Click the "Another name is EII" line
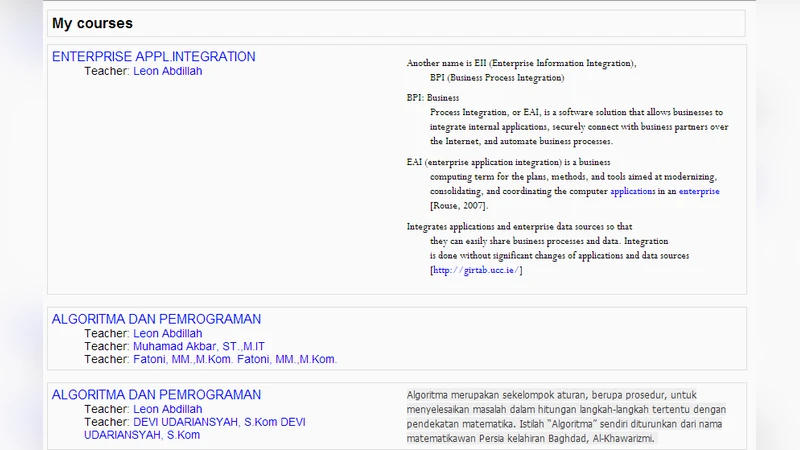 pos(520,63)
